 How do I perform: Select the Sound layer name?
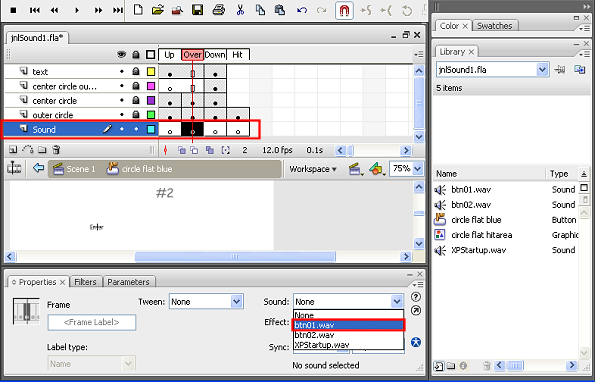44,129
